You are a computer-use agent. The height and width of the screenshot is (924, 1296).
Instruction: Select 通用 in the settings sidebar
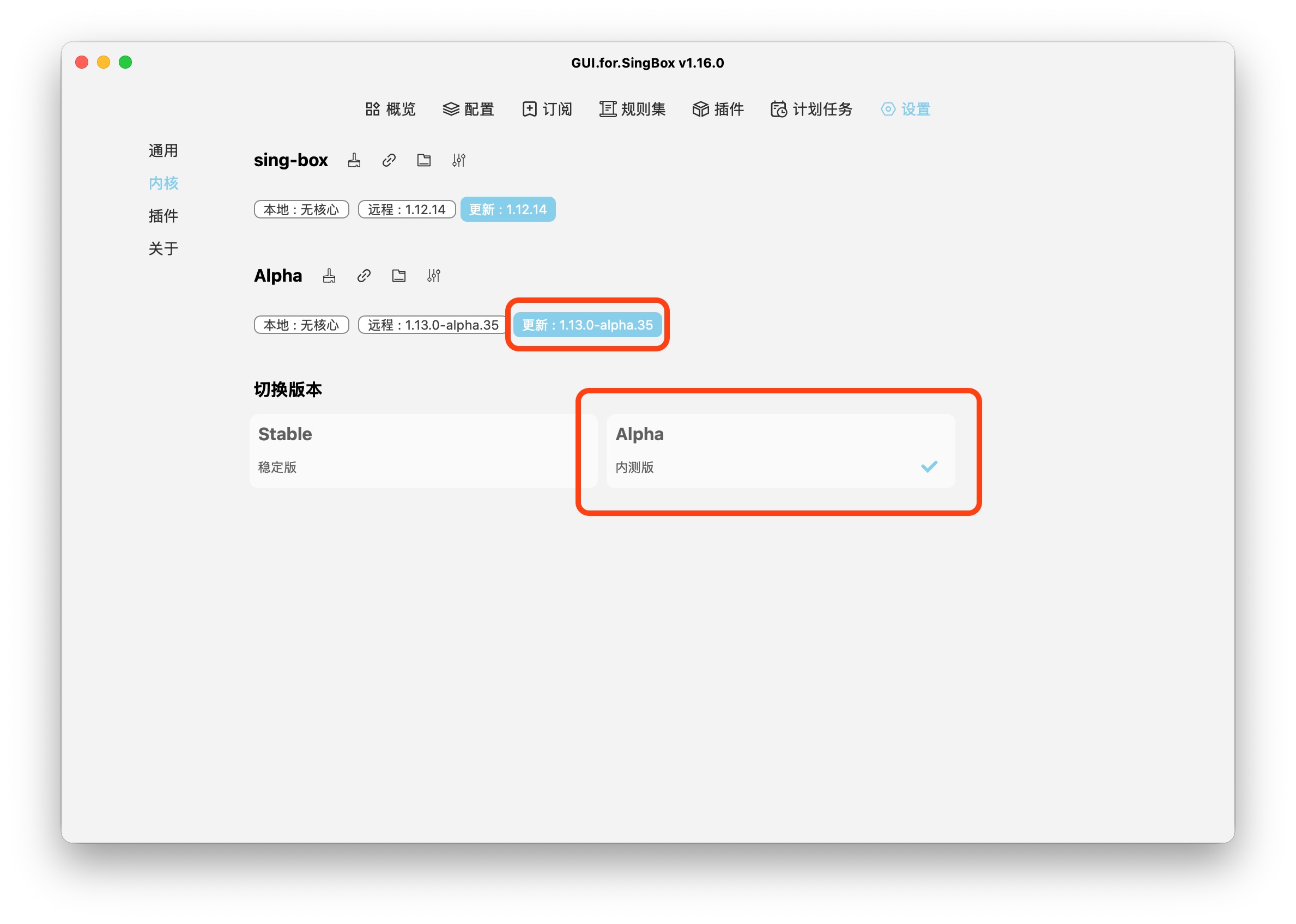click(163, 151)
